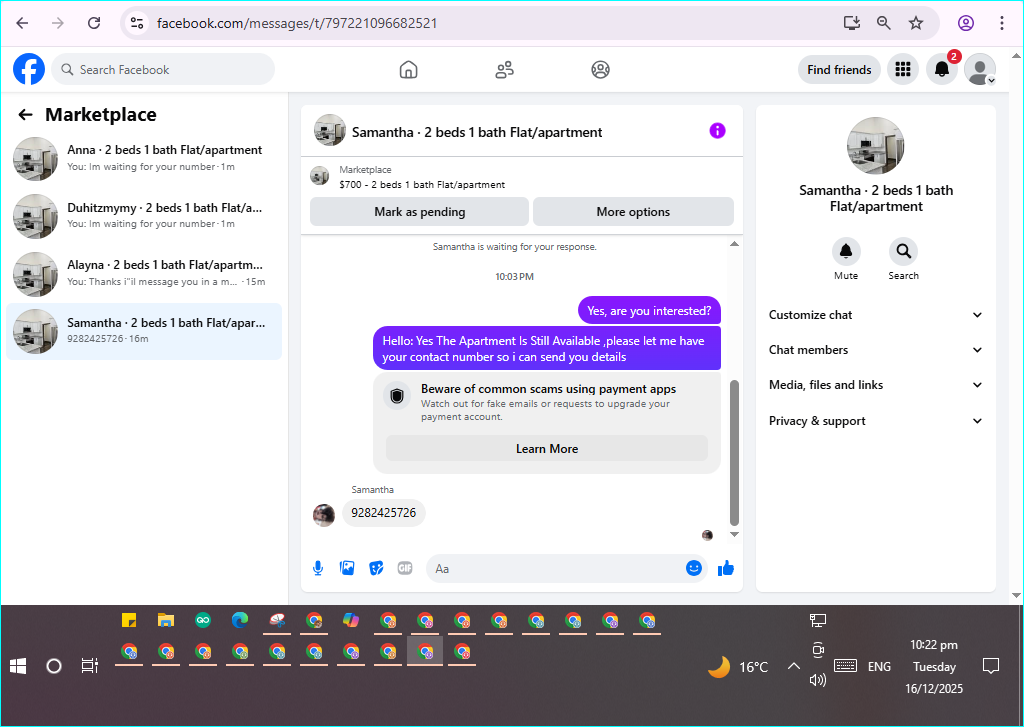The height and width of the screenshot is (727, 1024).
Task: Open File Explorer from the taskbar
Action: [x=166, y=620]
